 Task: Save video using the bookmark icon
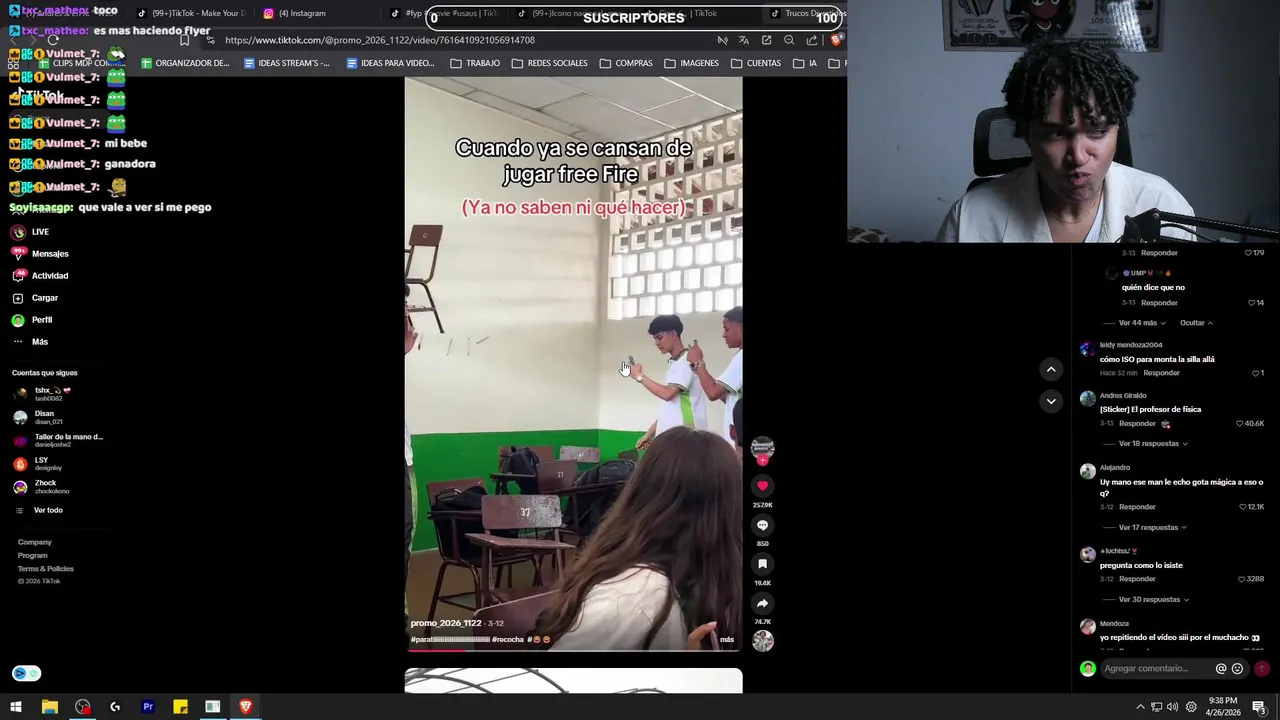762,564
